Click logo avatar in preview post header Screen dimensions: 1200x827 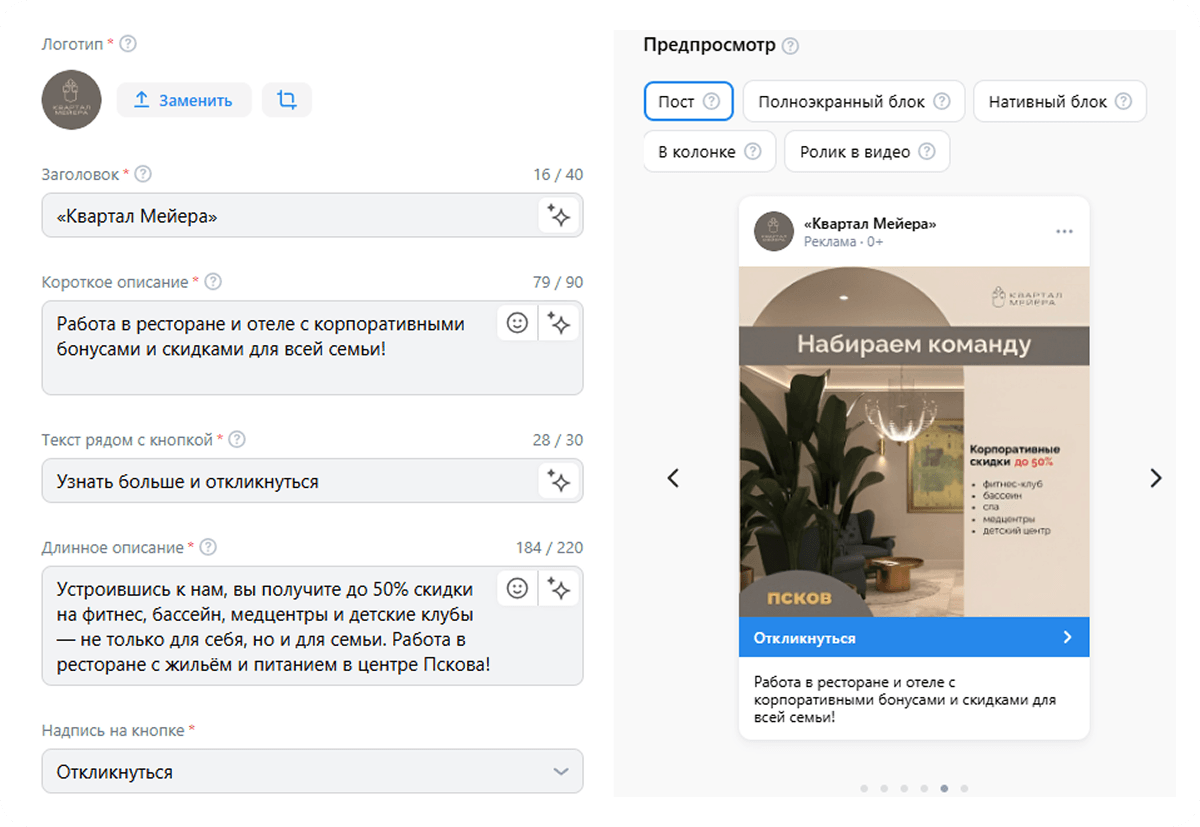pos(774,231)
